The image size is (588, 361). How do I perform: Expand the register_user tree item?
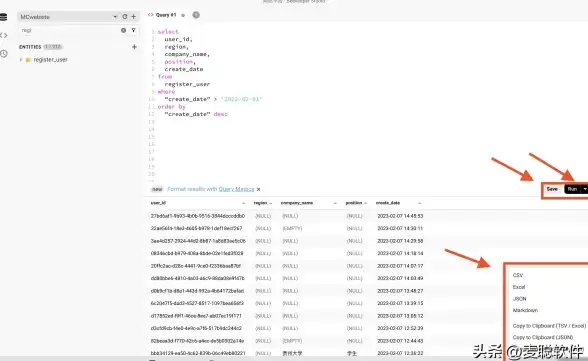coord(21,60)
